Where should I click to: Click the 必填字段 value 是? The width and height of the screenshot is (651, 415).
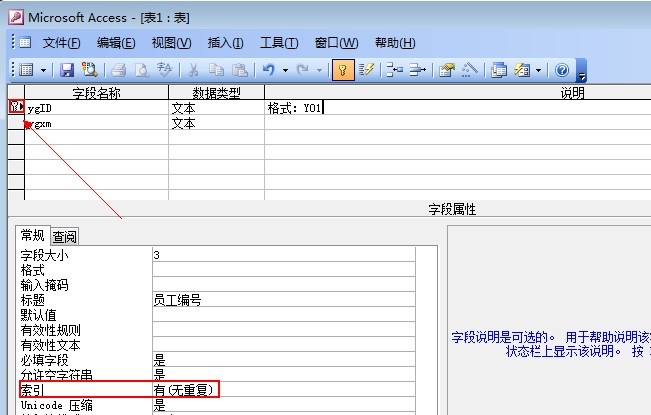point(284,359)
